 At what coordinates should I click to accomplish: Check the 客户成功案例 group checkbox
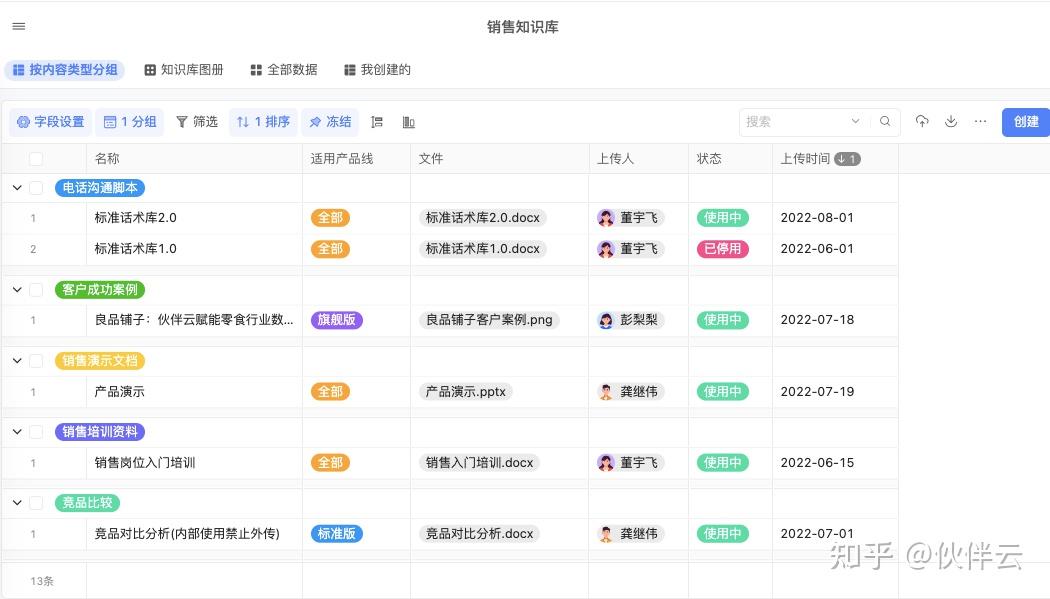[36, 290]
